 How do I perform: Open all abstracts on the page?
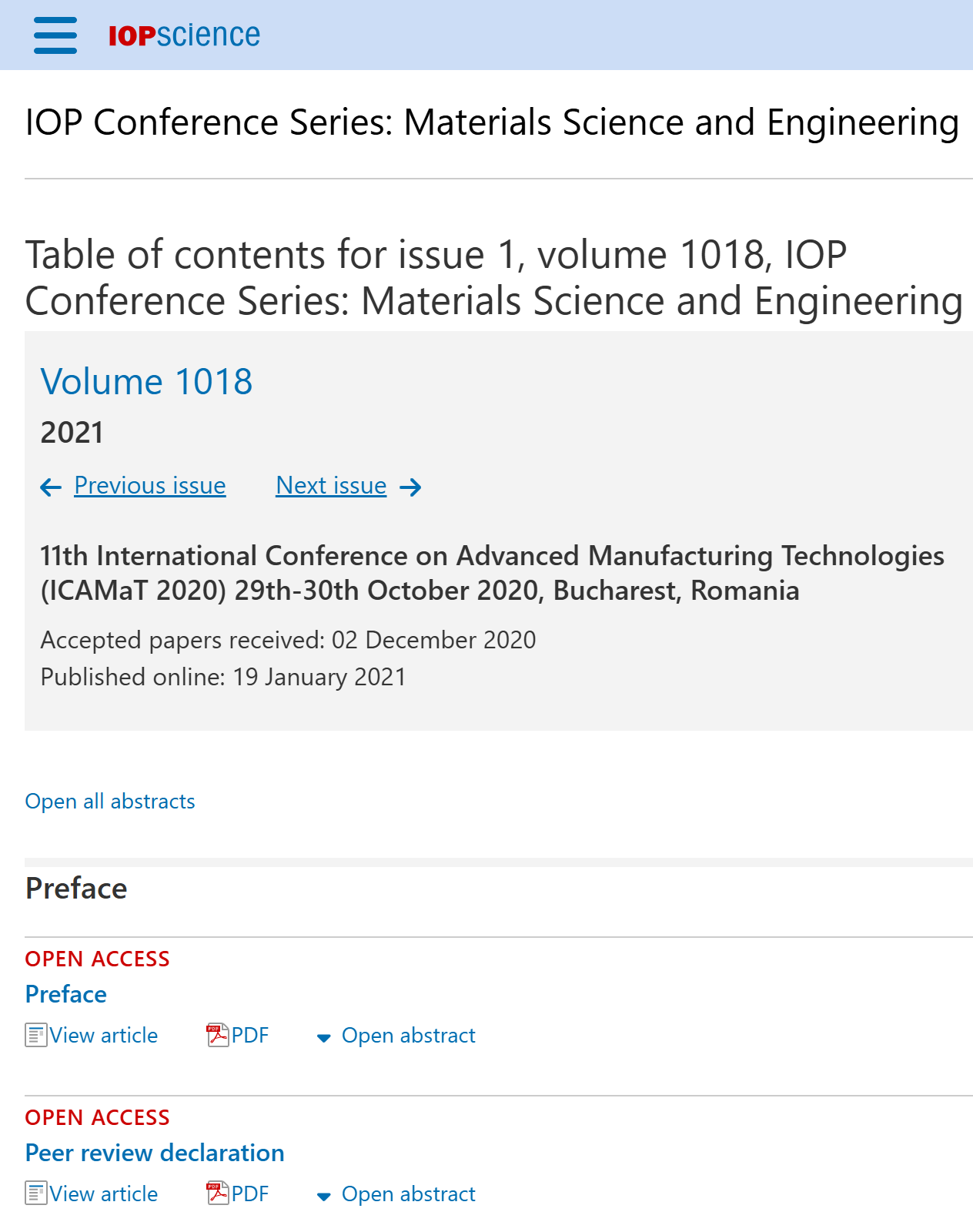[110, 802]
